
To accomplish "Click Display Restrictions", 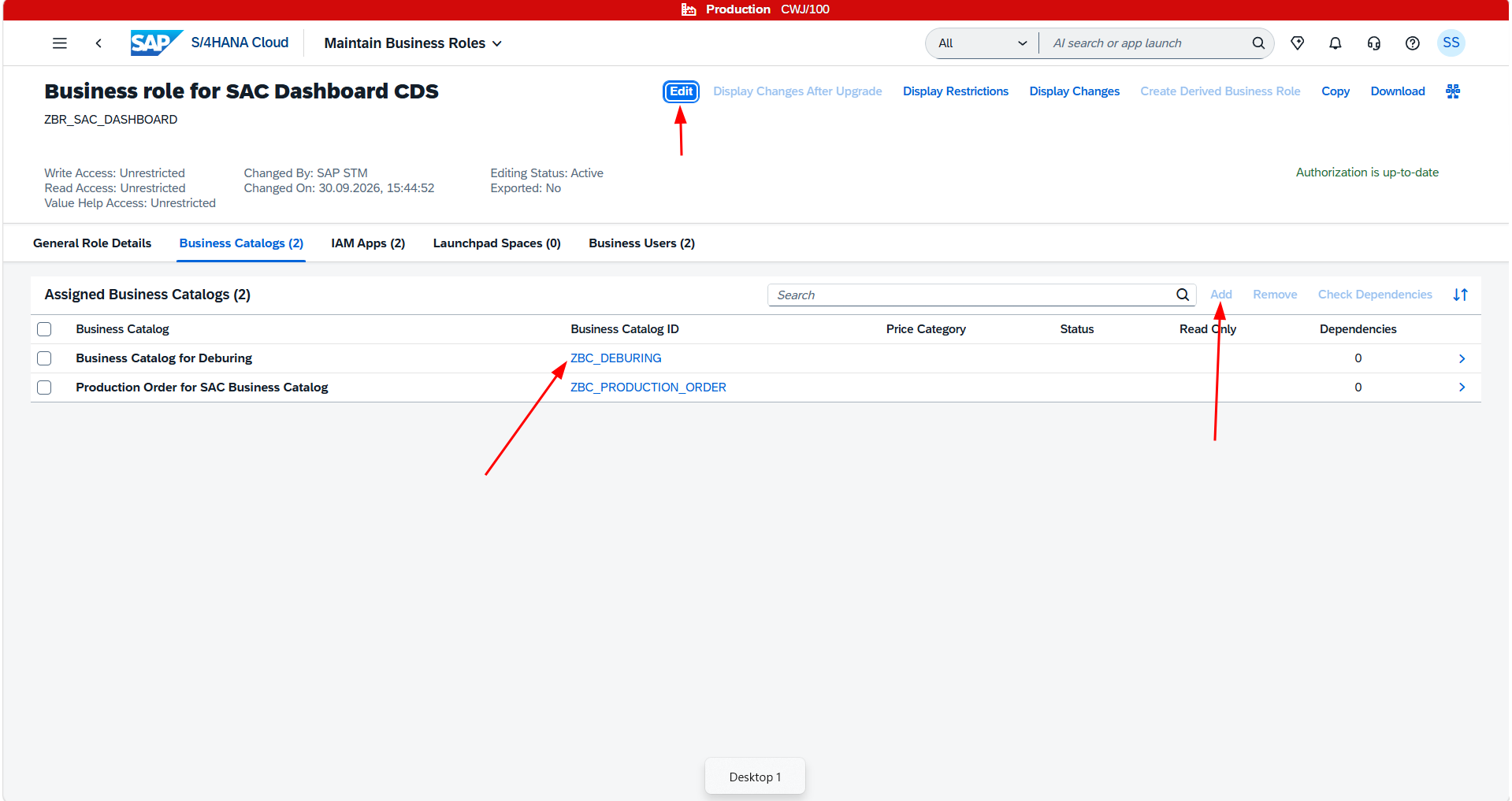I will coord(956,91).
